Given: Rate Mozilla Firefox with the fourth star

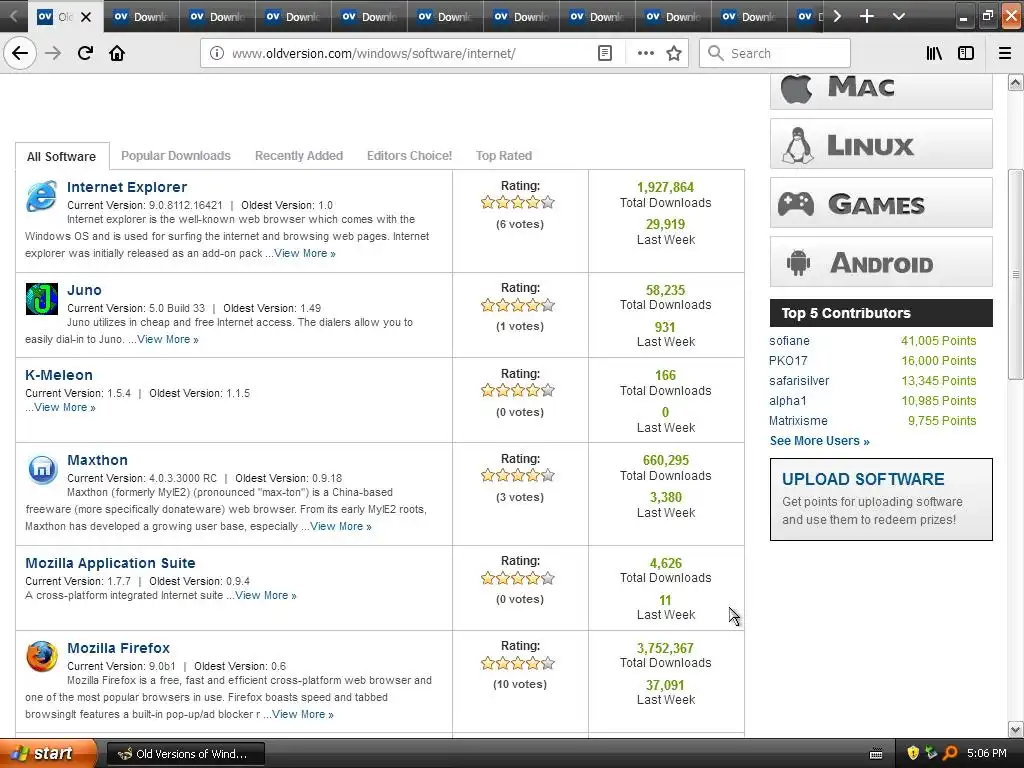Looking at the screenshot, I should coord(533,664).
